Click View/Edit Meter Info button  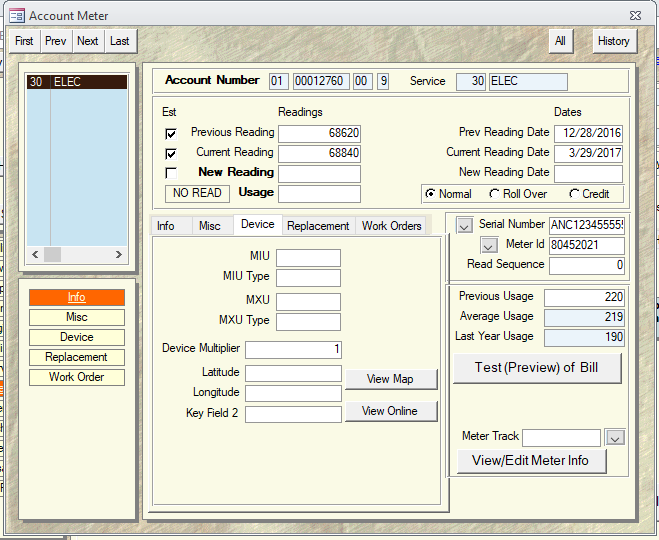531,461
